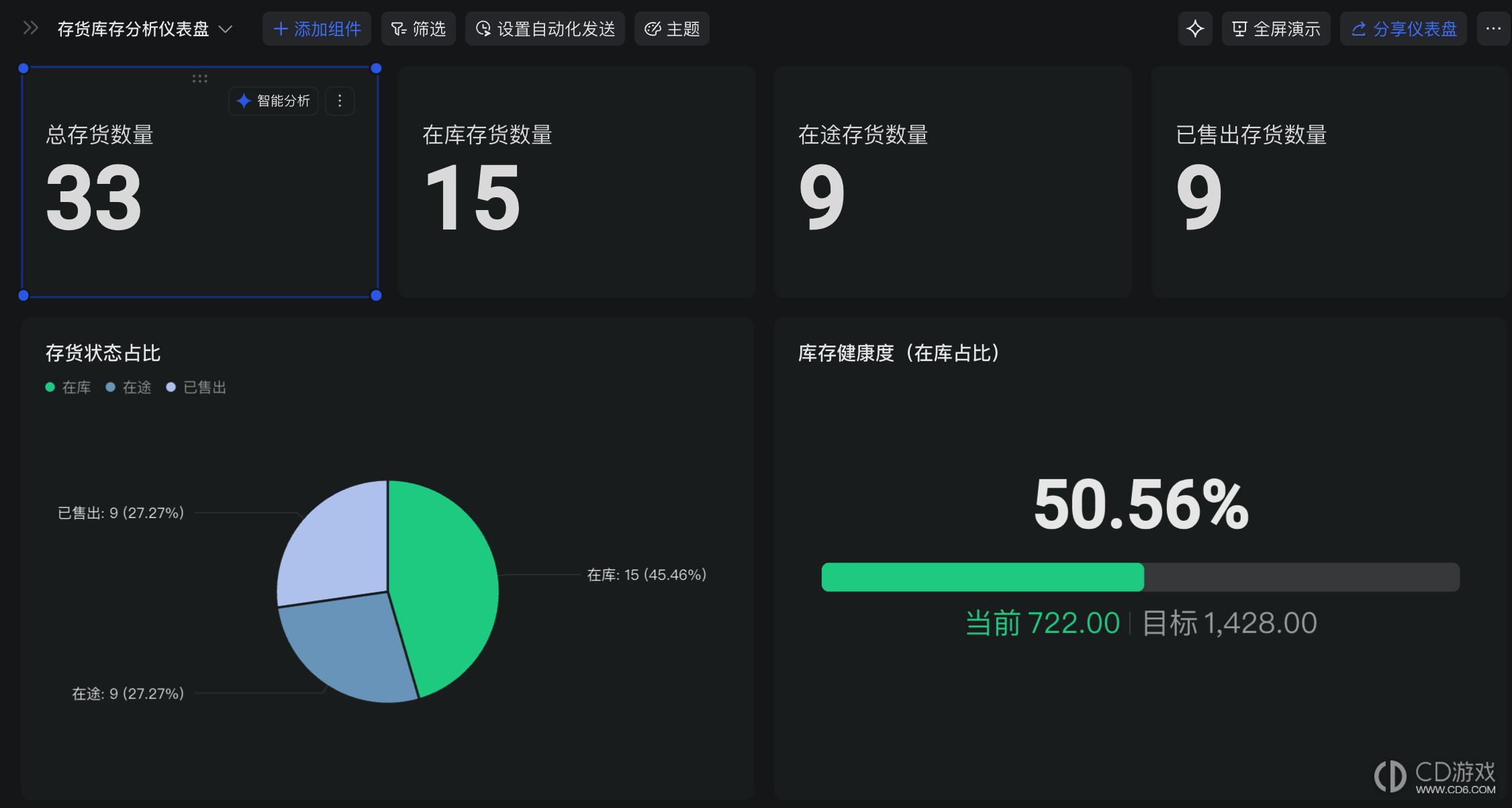Click the bottom-left resize handle of selected card
The height and width of the screenshot is (808, 1512).
point(23,295)
